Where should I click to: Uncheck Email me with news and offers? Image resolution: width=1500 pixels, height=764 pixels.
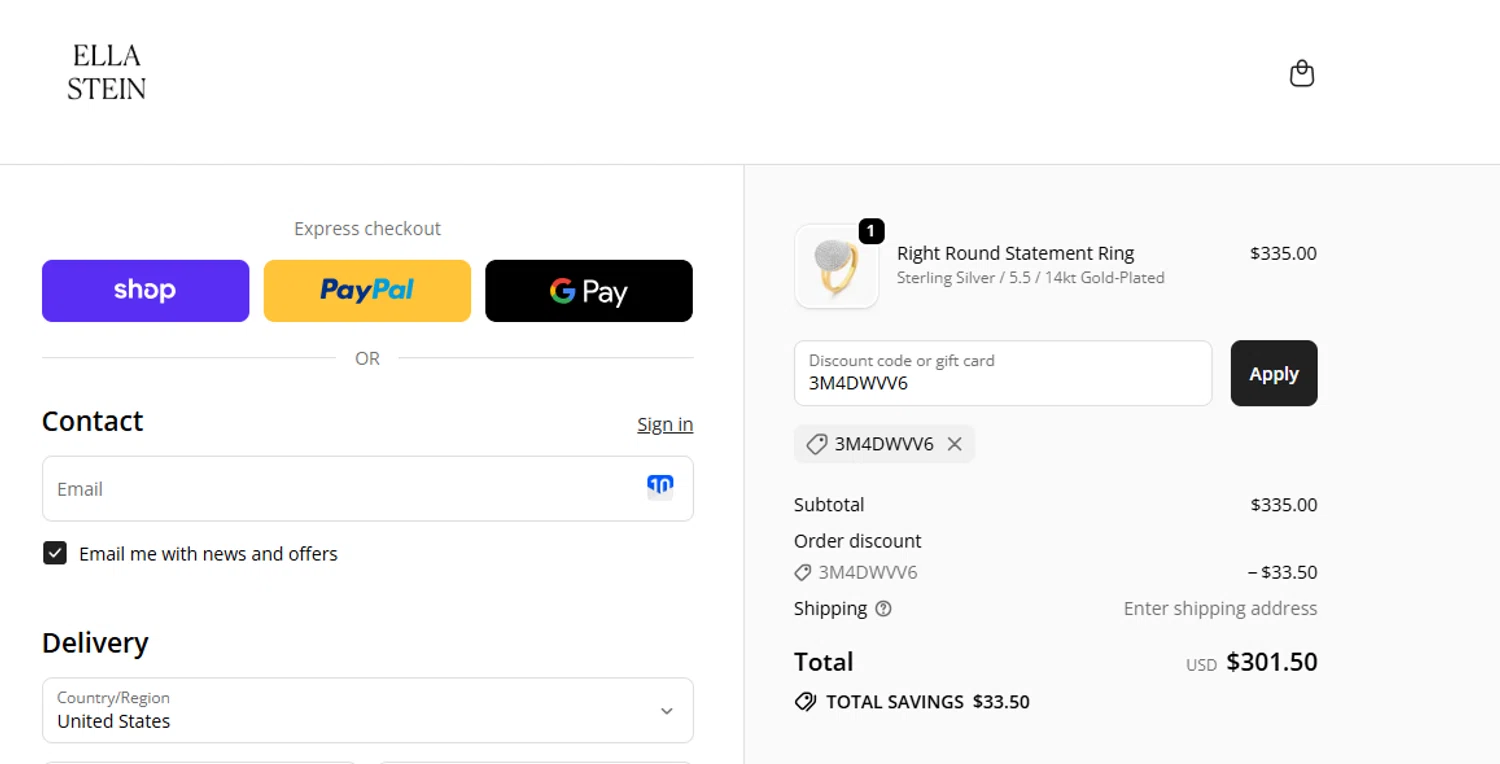point(55,553)
